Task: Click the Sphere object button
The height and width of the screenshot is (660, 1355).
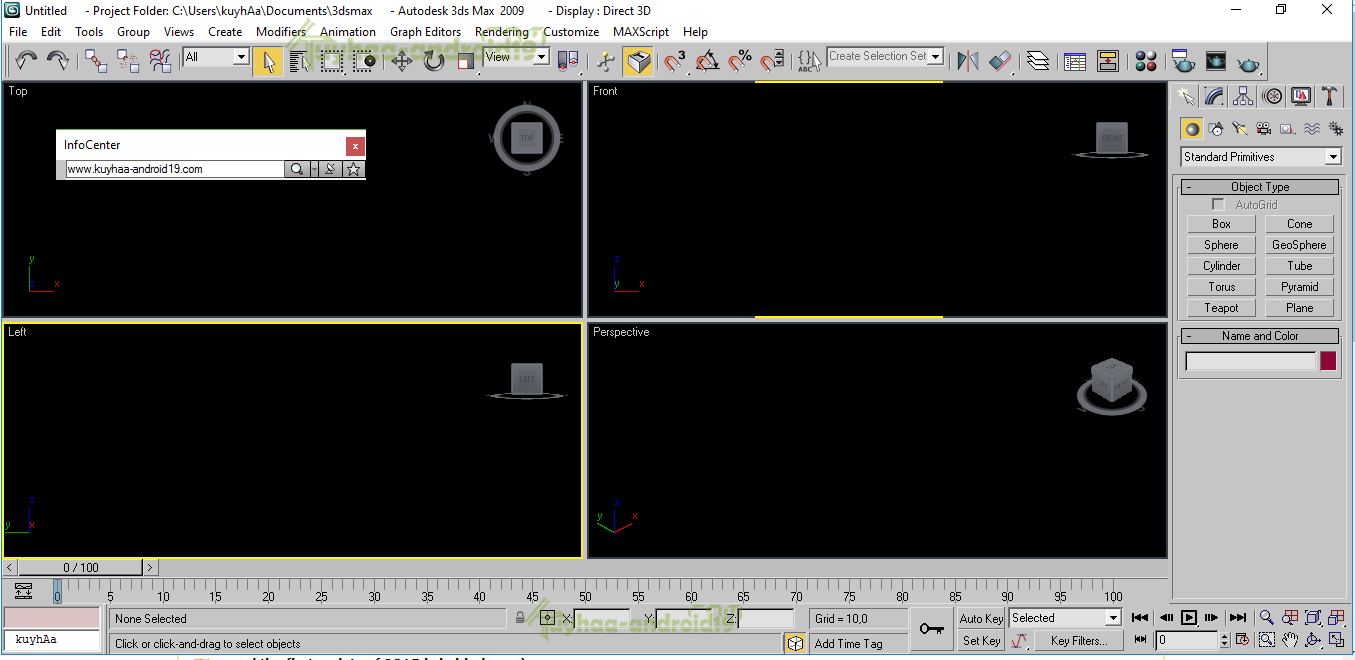Action: click(x=1221, y=245)
